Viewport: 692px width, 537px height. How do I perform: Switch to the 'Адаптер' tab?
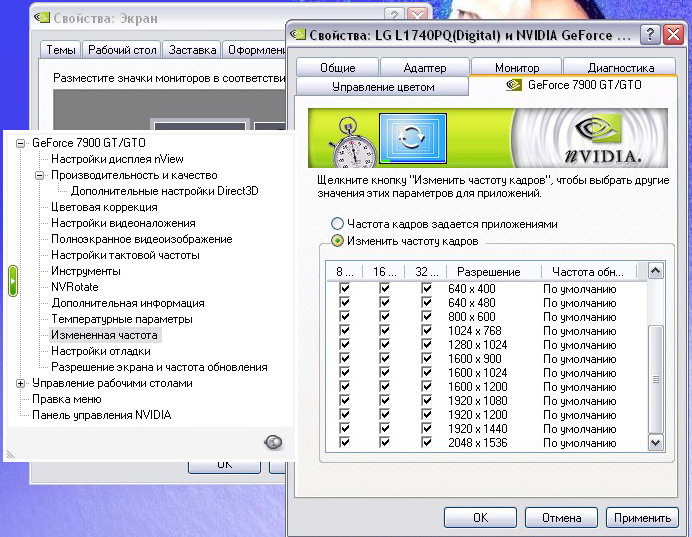tap(424, 68)
